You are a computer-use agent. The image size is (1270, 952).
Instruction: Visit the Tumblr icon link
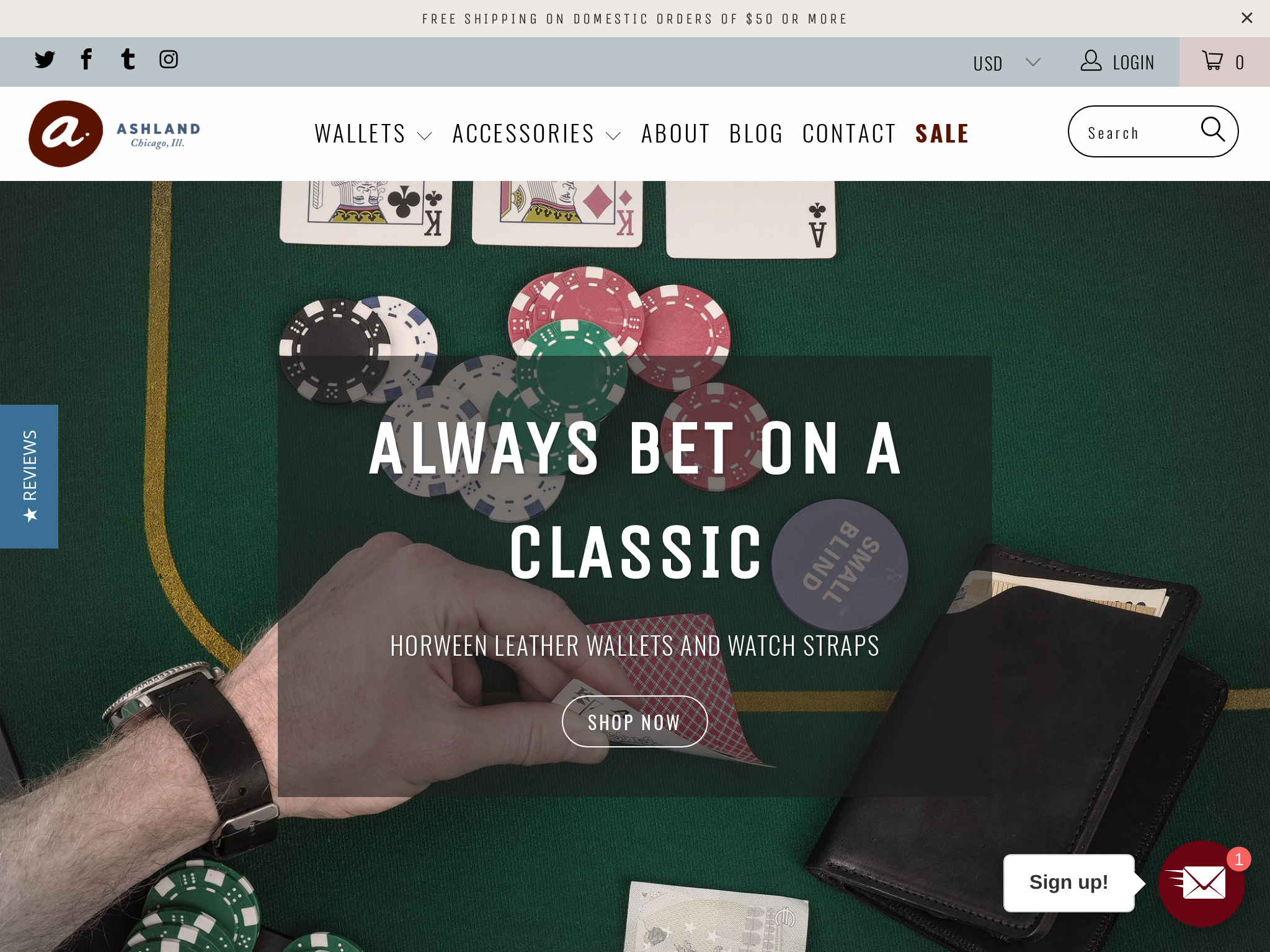click(128, 59)
